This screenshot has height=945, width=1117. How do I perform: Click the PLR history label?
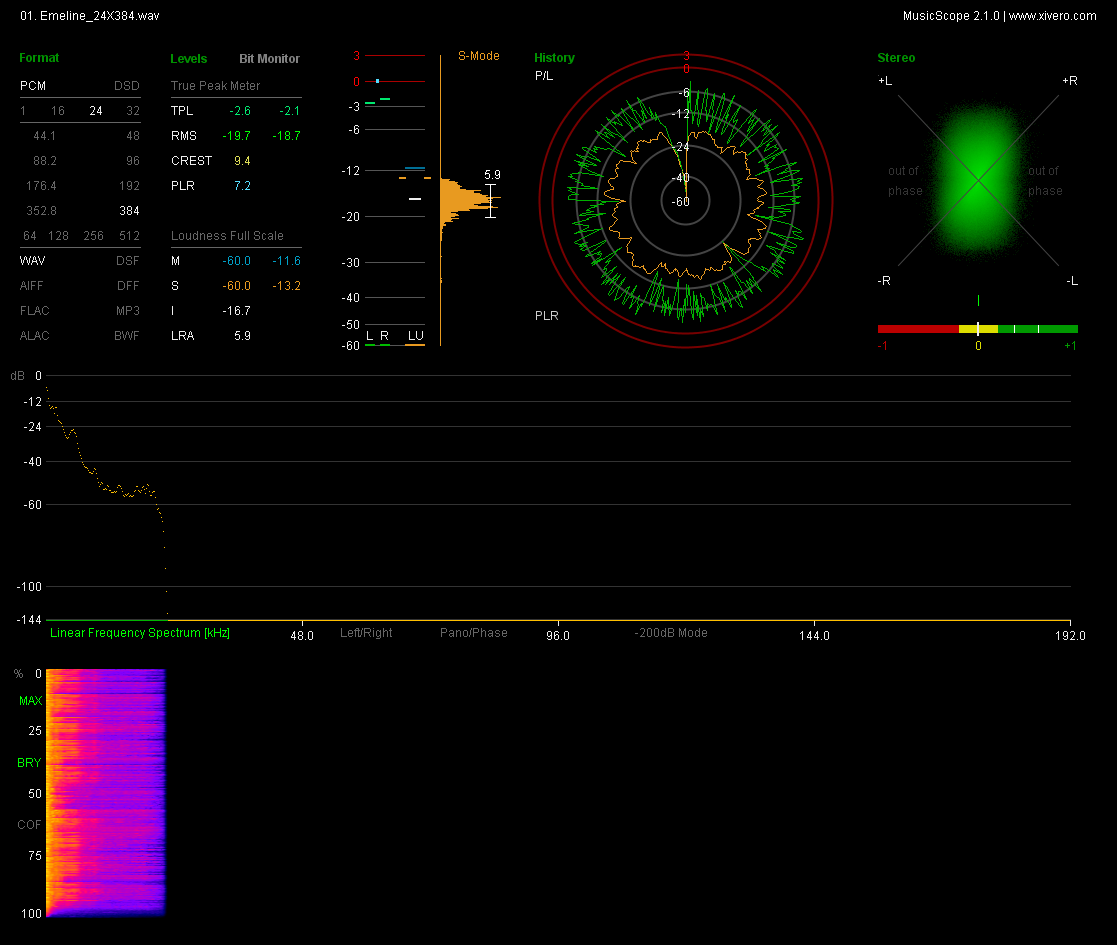click(546, 316)
